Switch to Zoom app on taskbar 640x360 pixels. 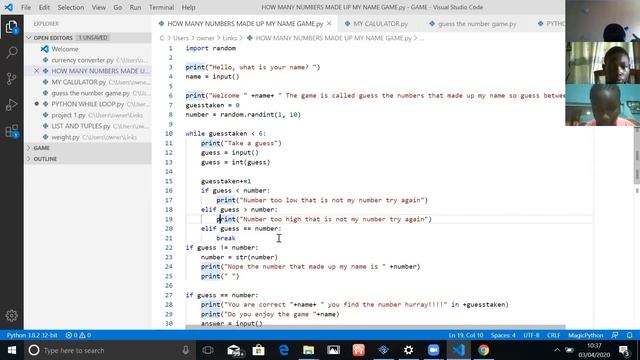[x=433, y=350]
